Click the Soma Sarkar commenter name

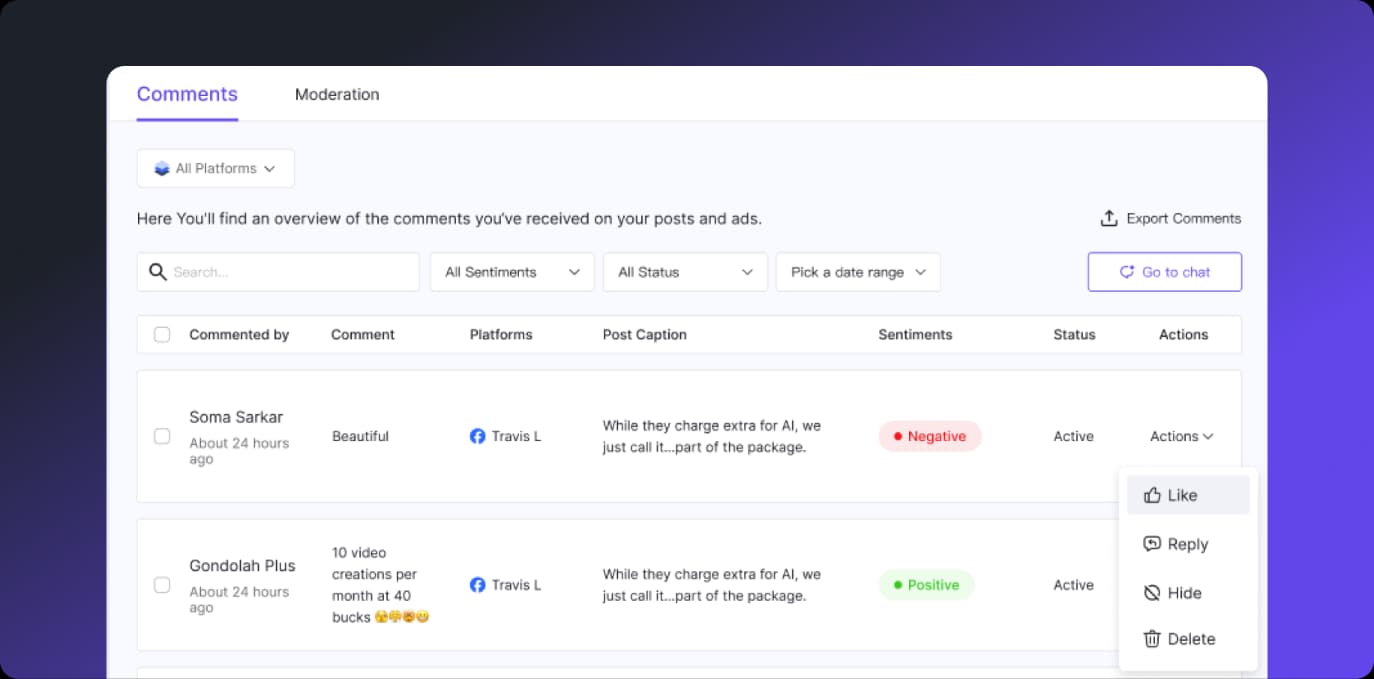(x=236, y=417)
